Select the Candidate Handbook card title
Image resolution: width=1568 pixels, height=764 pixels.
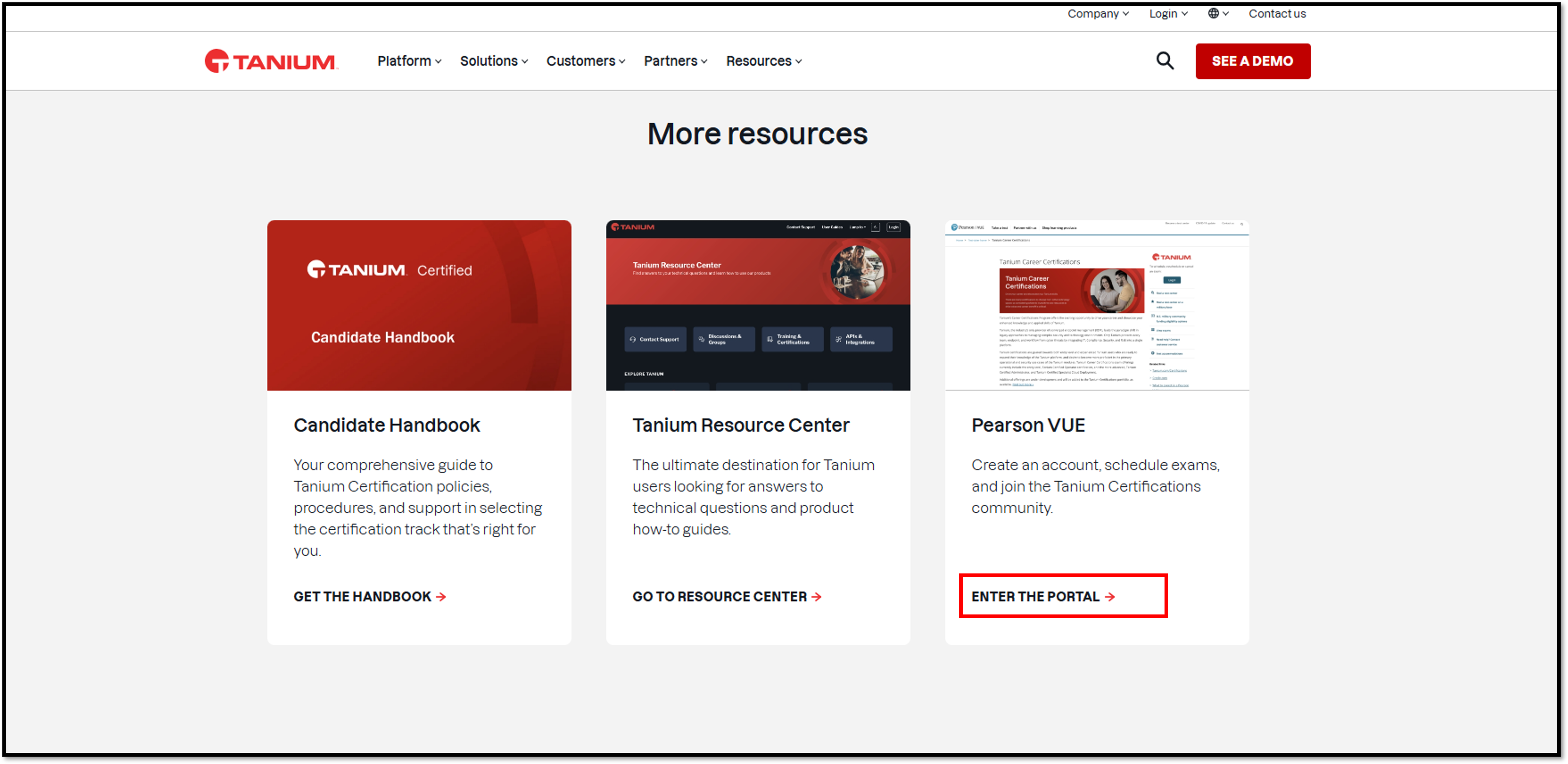point(387,425)
